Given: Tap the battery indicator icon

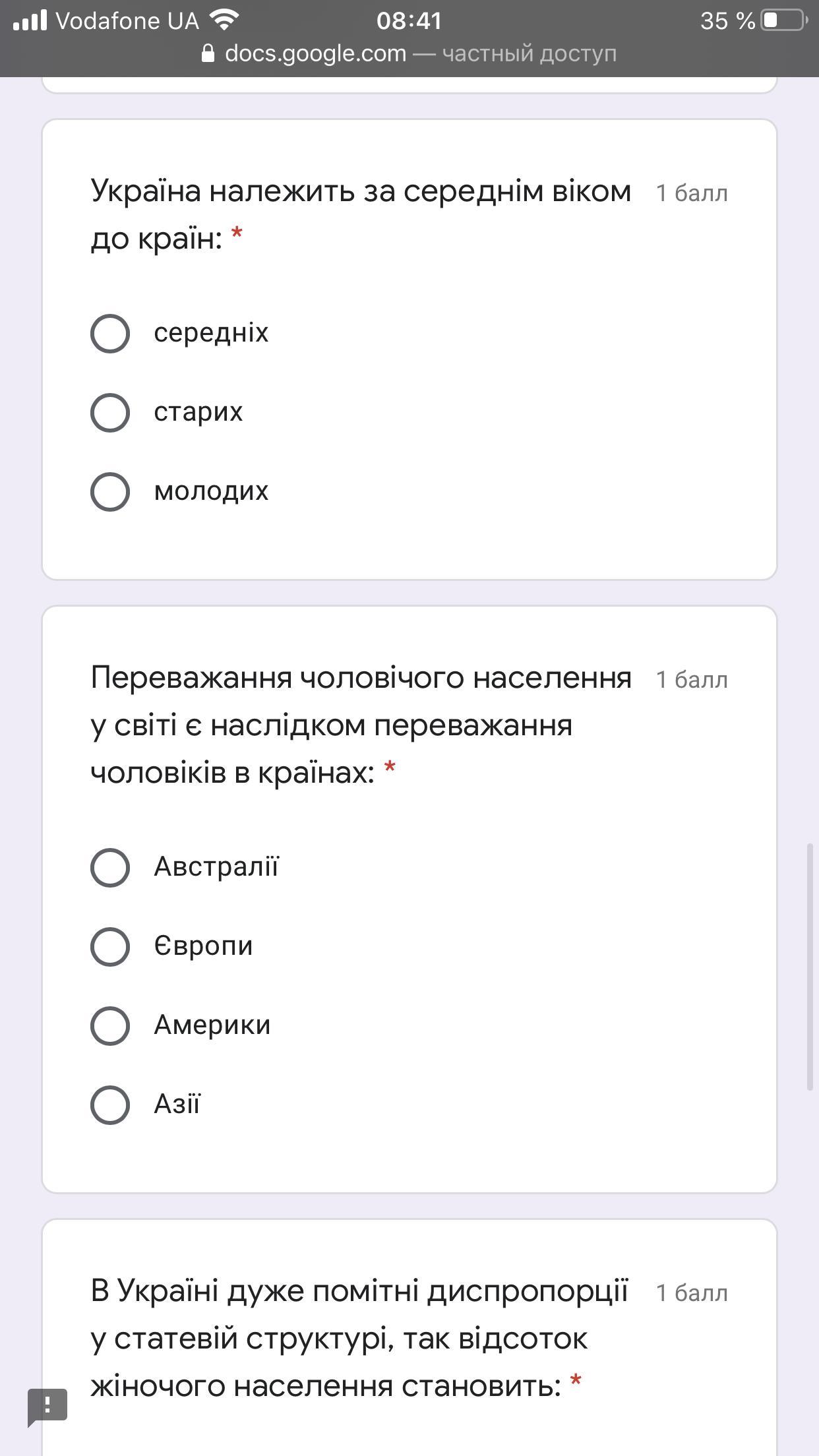Looking at the screenshot, I should [784, 20].
